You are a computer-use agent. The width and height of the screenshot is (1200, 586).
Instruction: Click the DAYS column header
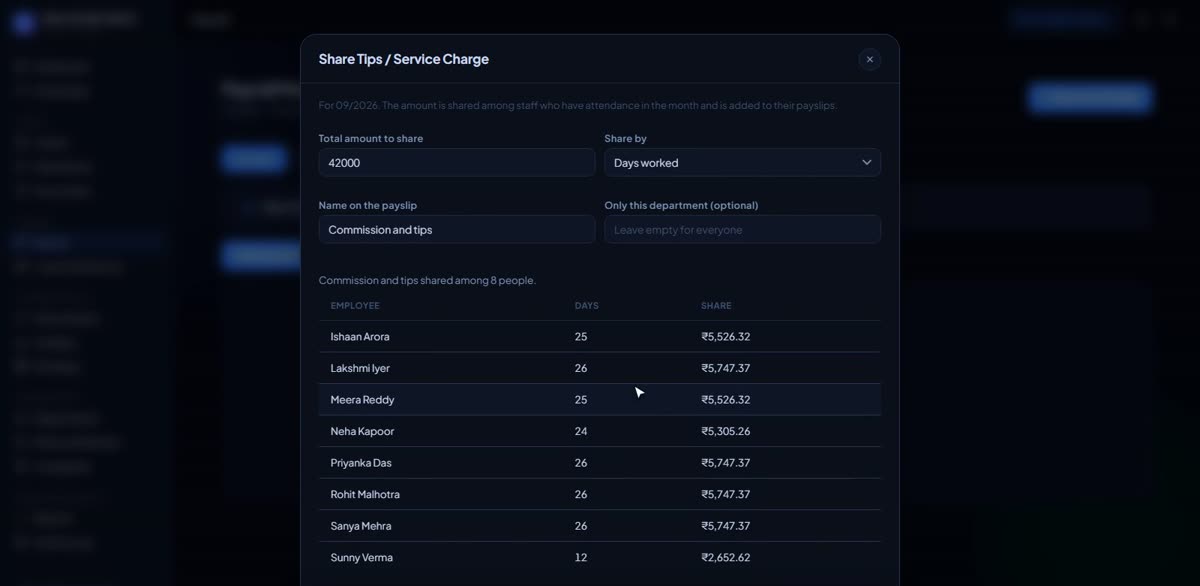[x=587, y=306]
